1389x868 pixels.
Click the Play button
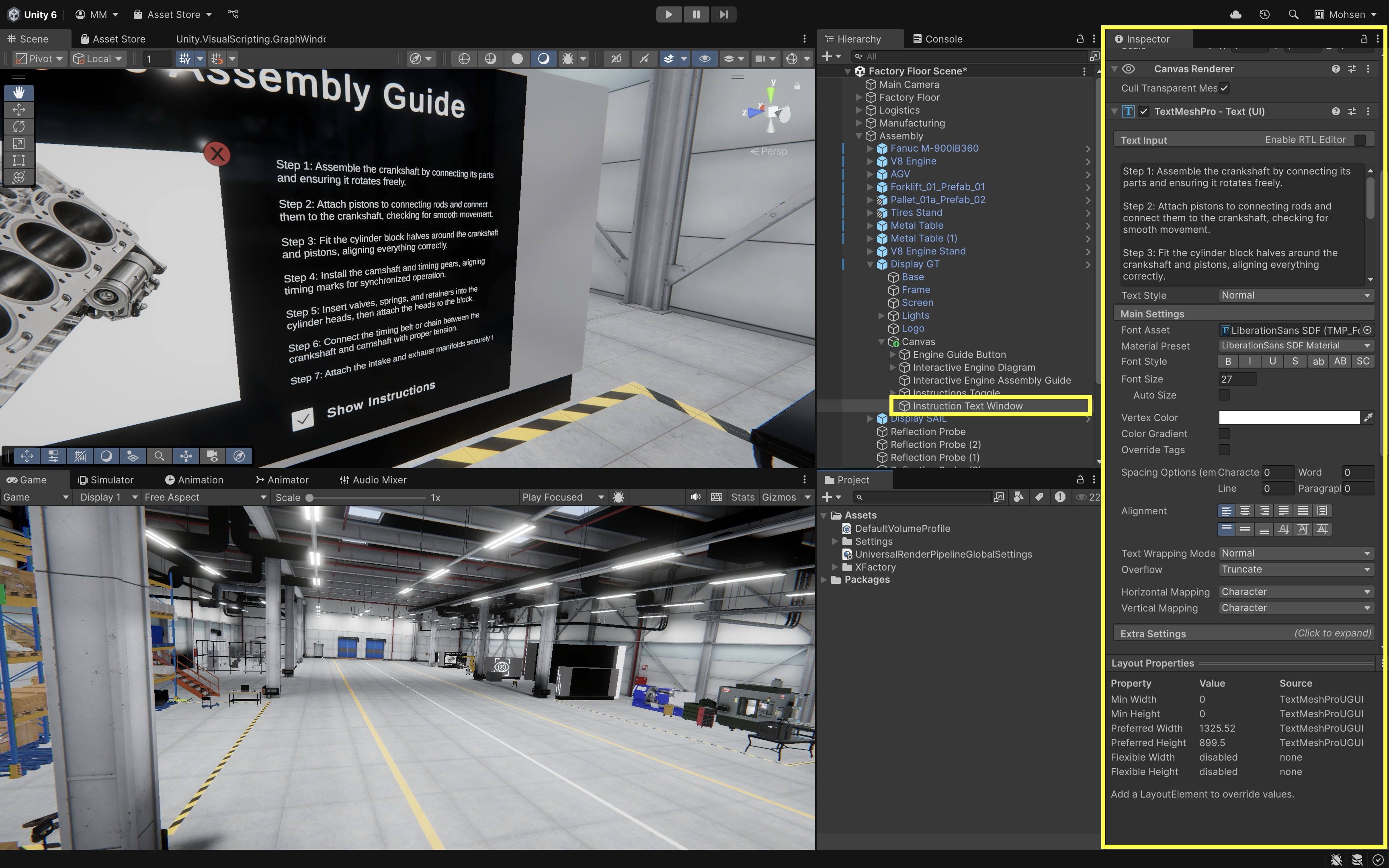tap(669, 14)
